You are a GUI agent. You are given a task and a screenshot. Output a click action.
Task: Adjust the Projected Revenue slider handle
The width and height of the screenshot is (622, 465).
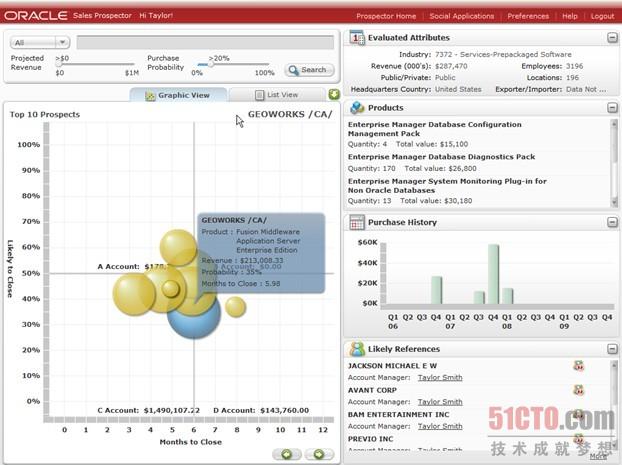[x=59, y=63]
